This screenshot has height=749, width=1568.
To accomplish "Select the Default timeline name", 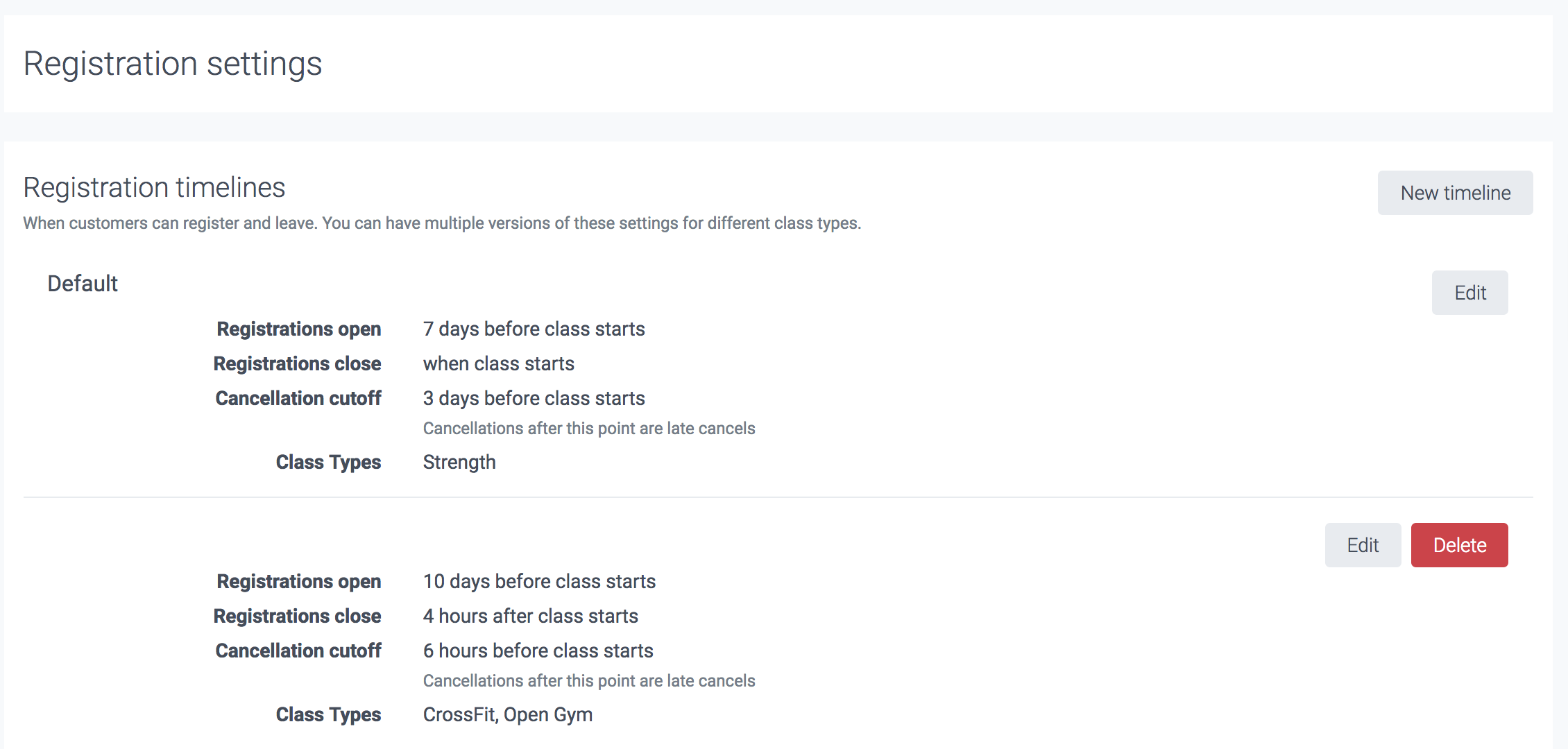I will (83, 284).
